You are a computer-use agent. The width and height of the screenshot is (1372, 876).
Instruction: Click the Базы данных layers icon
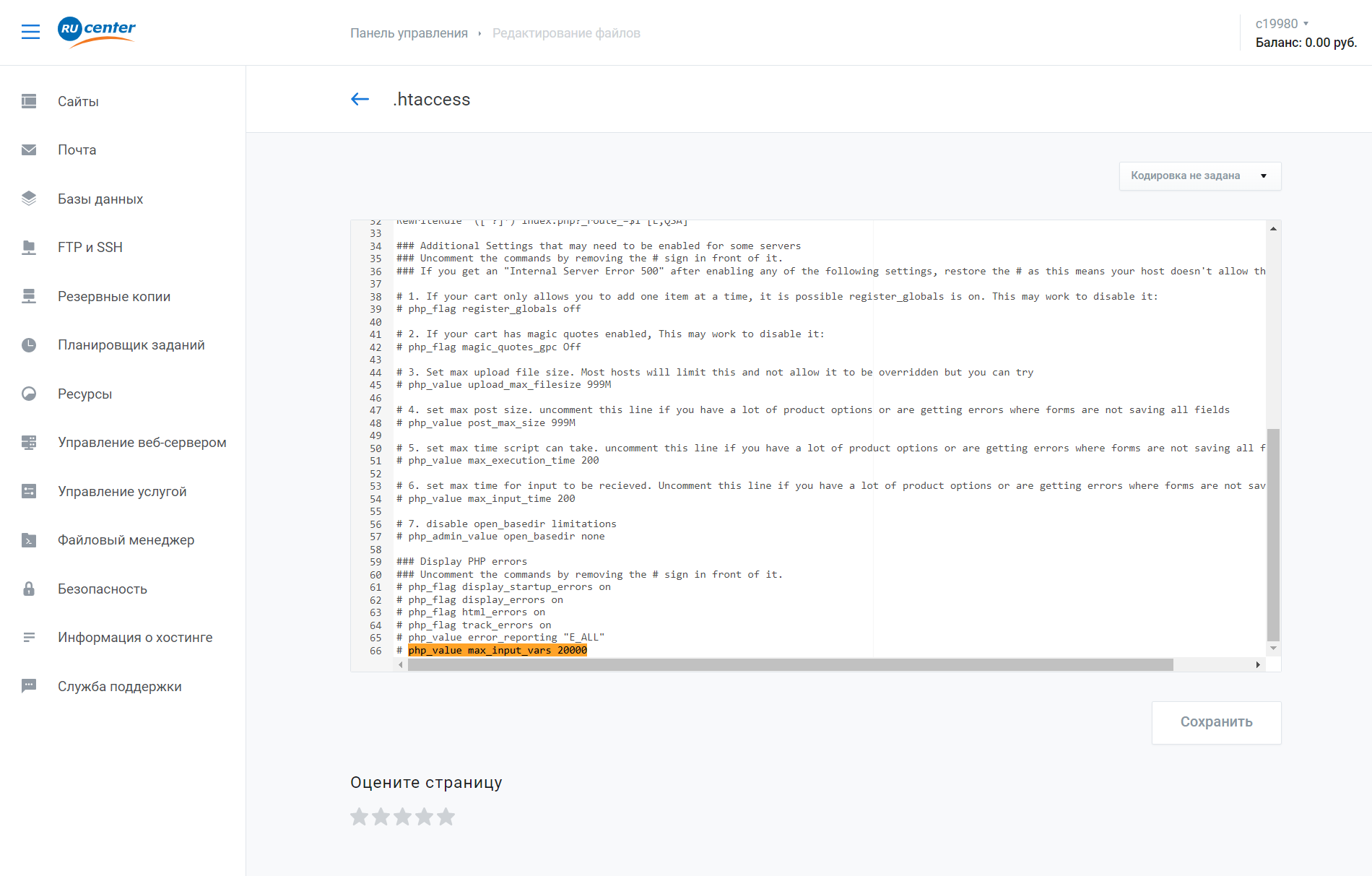pyautogui.click(x=29, y=199)
